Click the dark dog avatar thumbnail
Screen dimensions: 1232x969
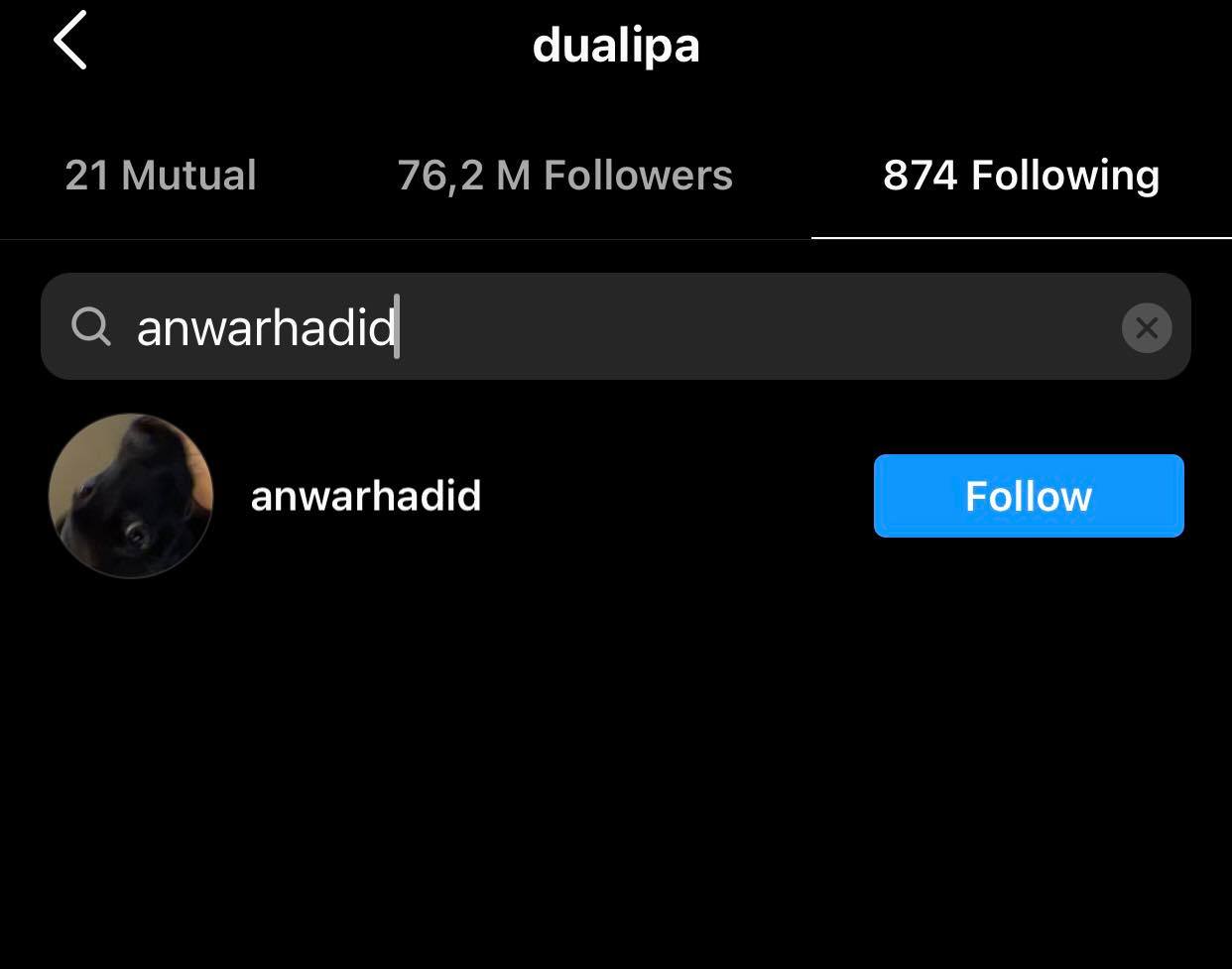pyautogui.click(x=131, y=496)
